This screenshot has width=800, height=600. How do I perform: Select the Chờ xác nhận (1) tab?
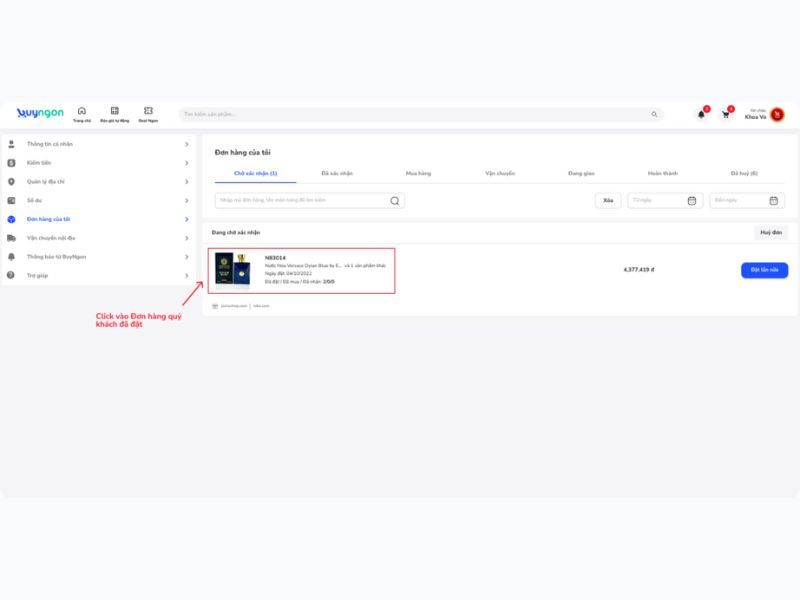click(x=256, y=173)
